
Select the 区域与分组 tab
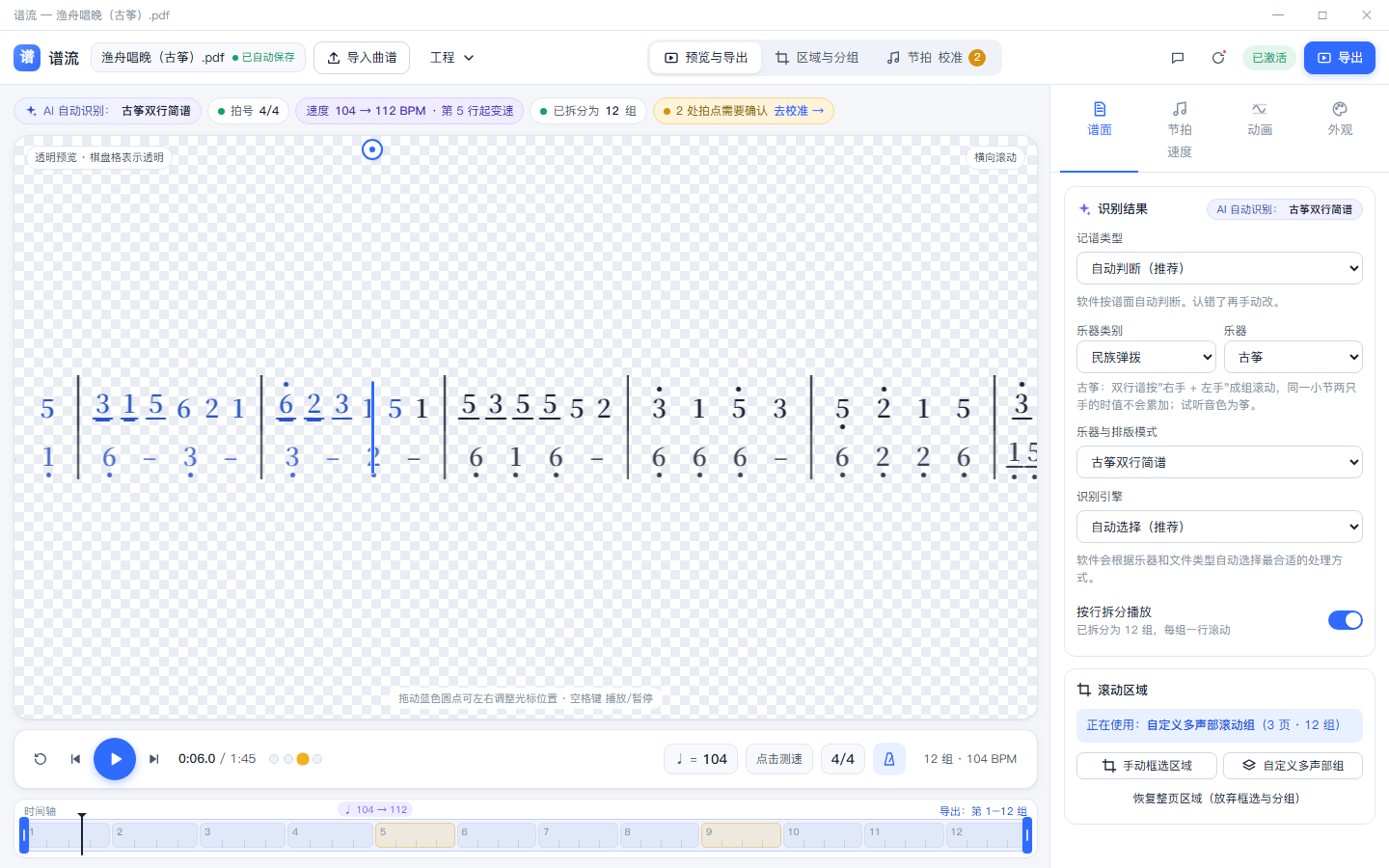coord(817,58)
